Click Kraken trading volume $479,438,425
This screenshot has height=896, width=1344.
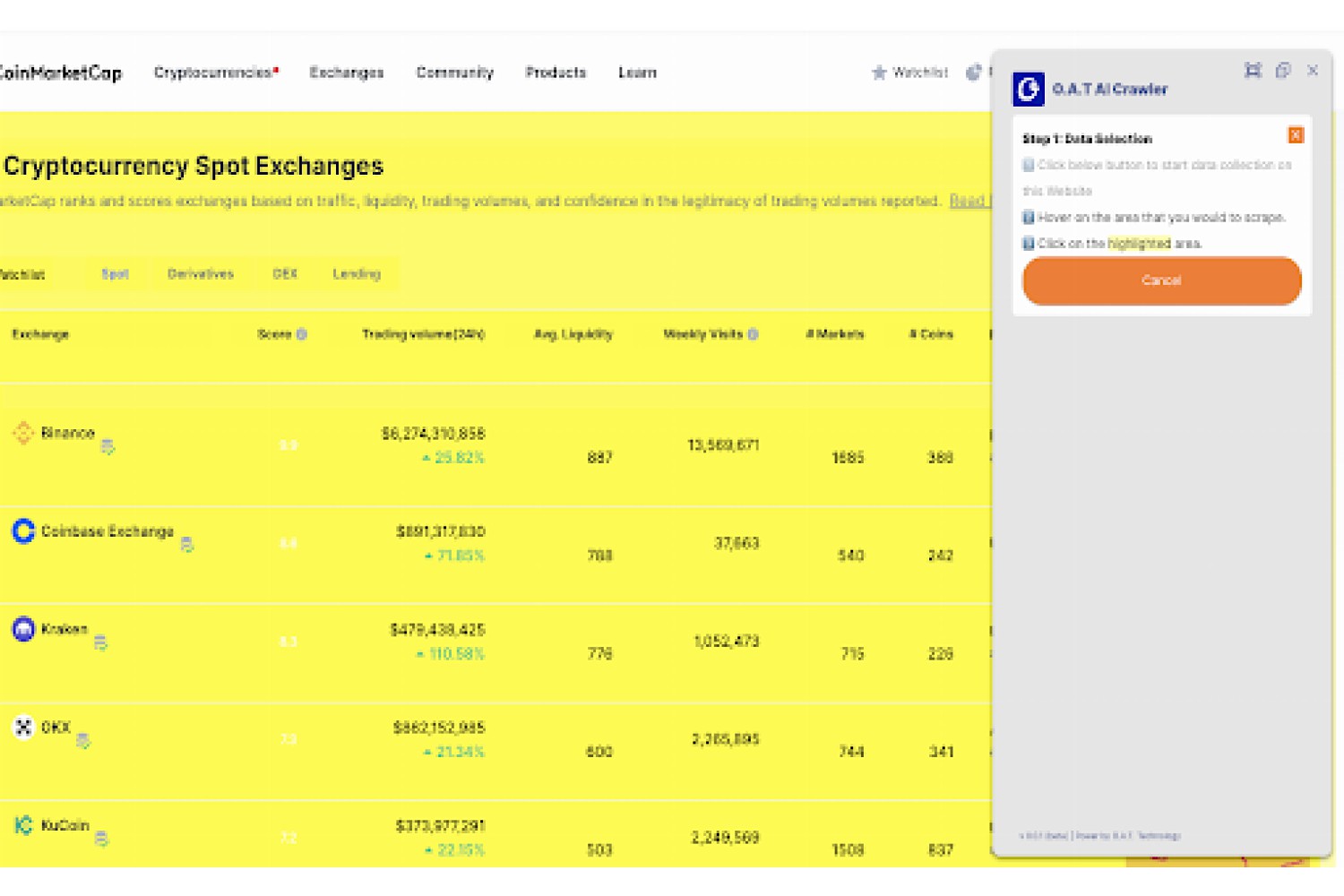tap(438, 630)
